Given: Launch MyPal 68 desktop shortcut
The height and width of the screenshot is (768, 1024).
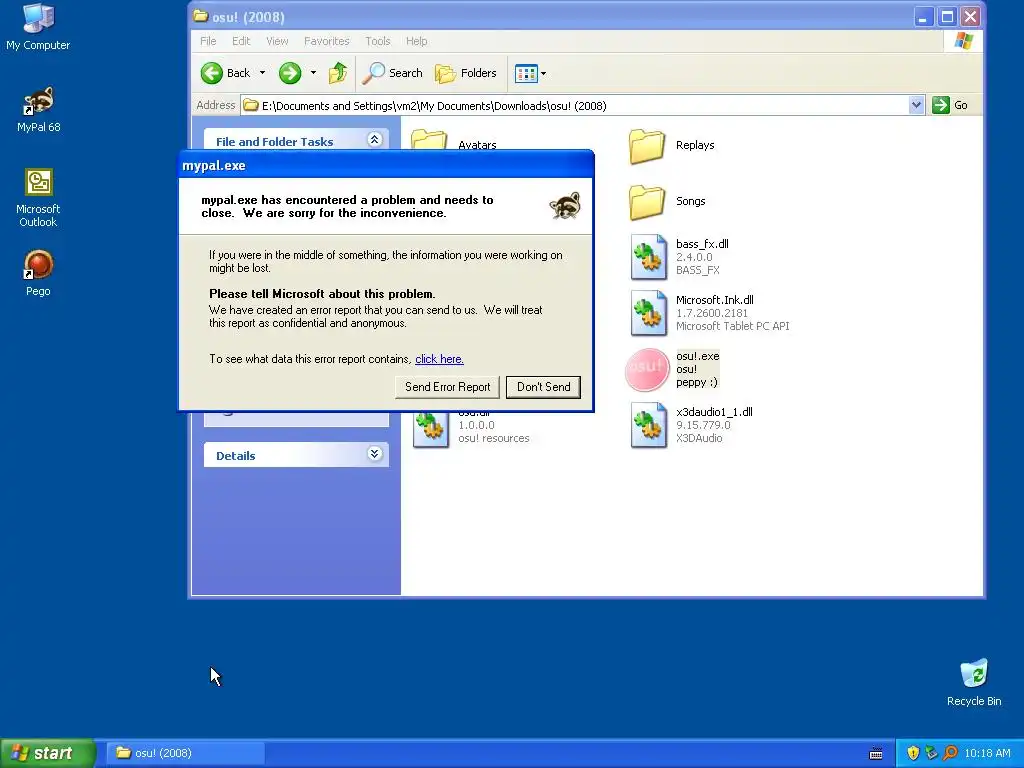Looking at the screenshot, I should 38,109.
